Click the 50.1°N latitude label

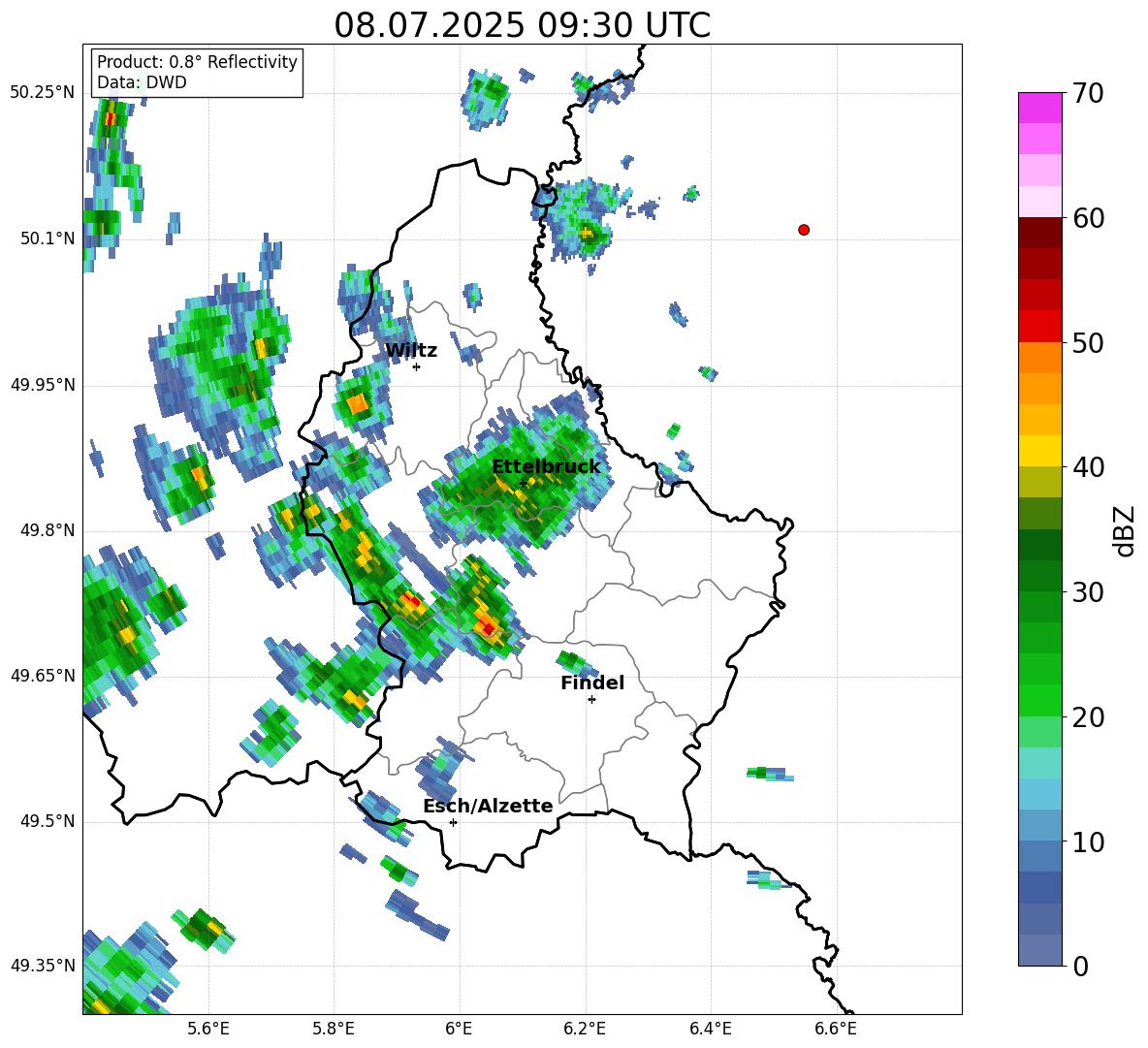click(47, 238)
